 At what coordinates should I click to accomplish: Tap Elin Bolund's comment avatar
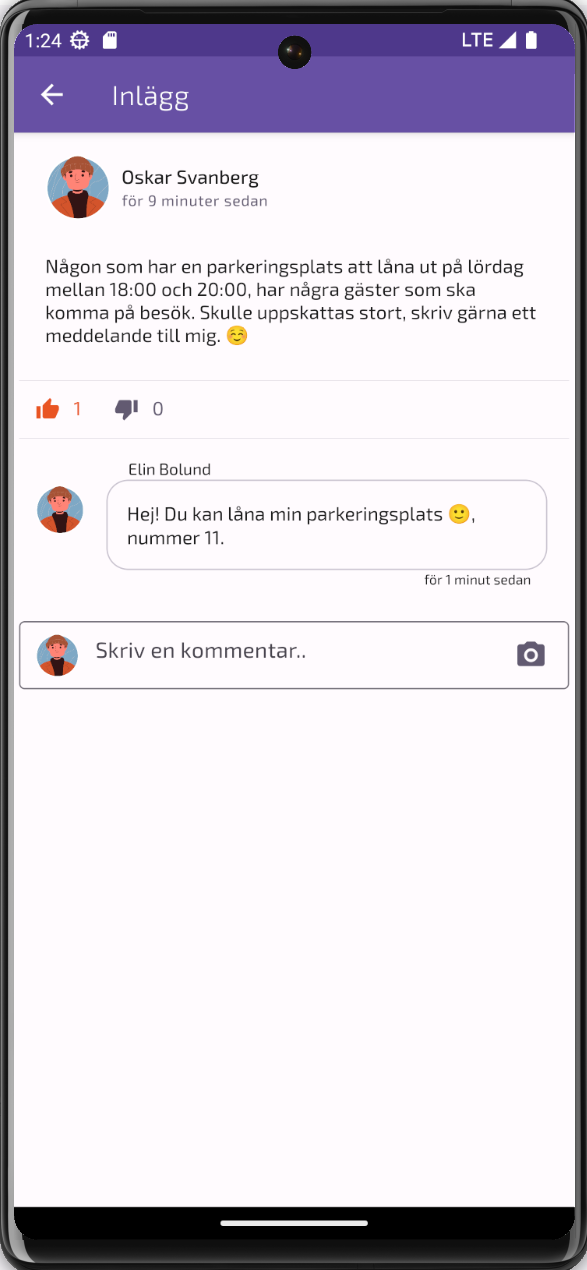point(60,509)
